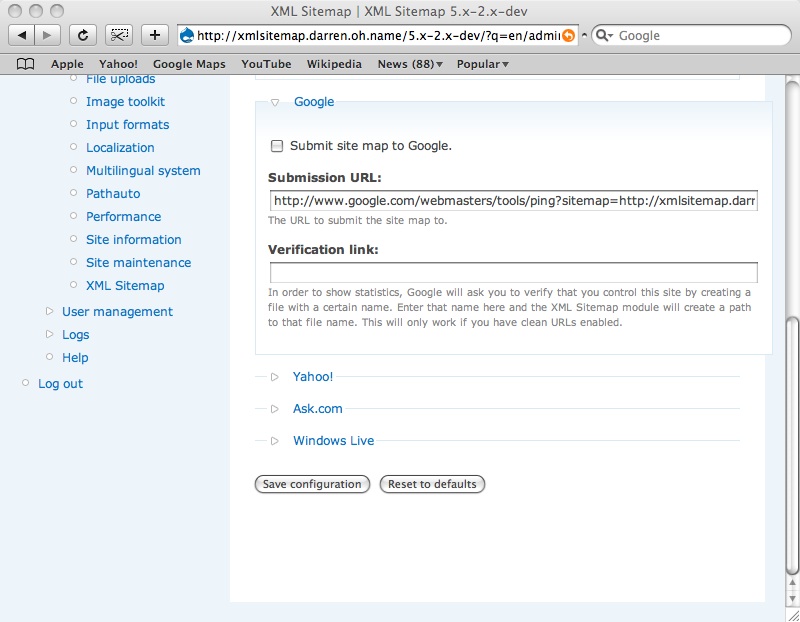Reload the page with the refresh icon
This screenshot has width=800, height=622.
(x=83, y=35)
